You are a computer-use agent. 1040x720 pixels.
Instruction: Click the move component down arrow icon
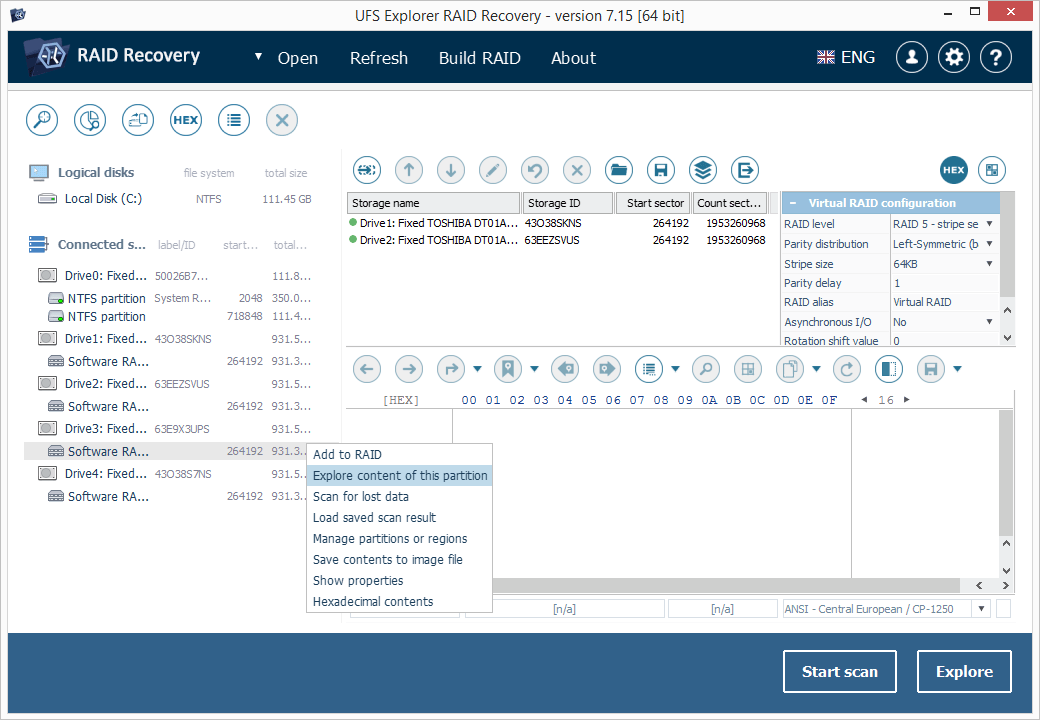pos(451,170)
